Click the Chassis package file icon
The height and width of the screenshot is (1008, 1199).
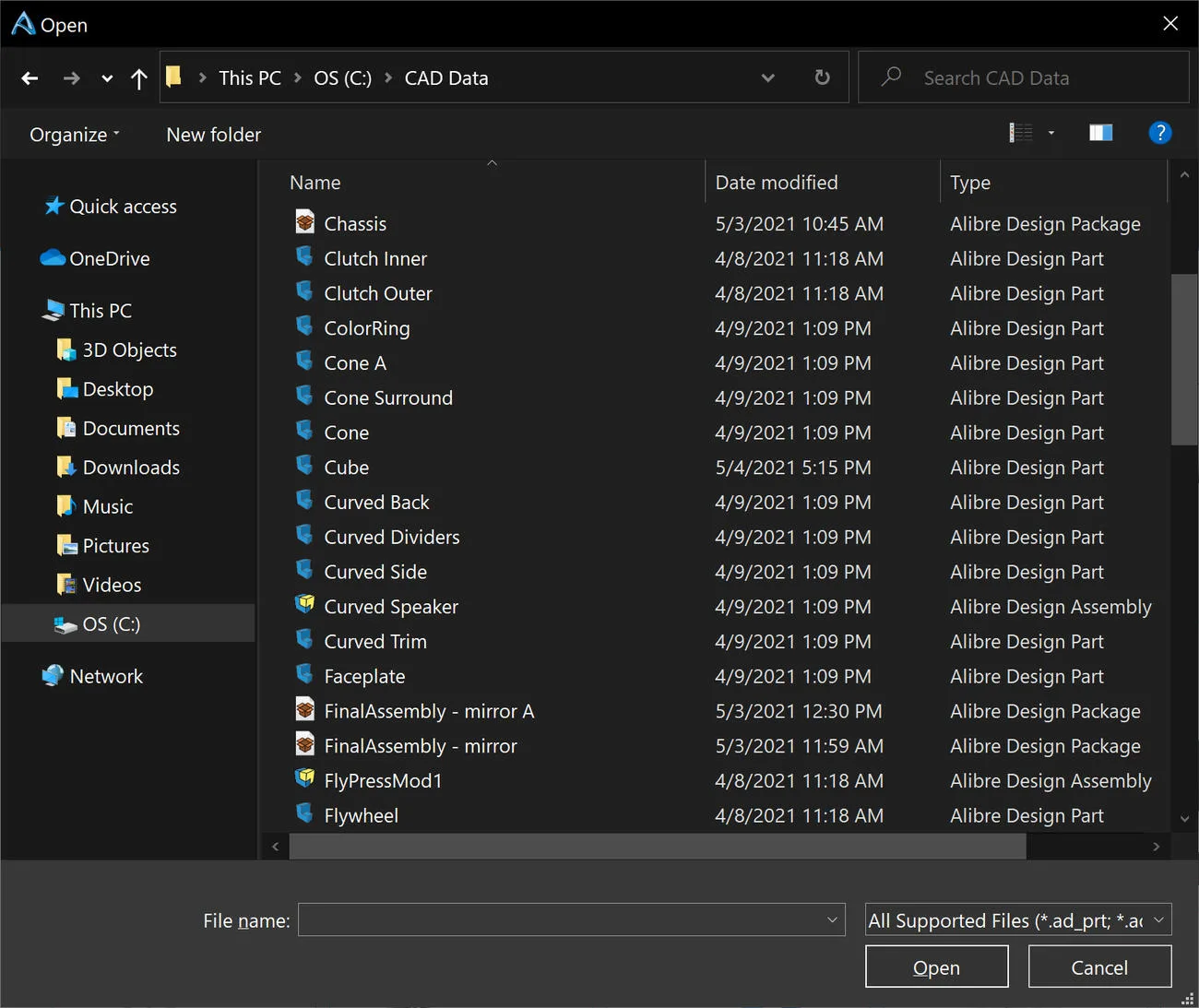pos(305,222)
